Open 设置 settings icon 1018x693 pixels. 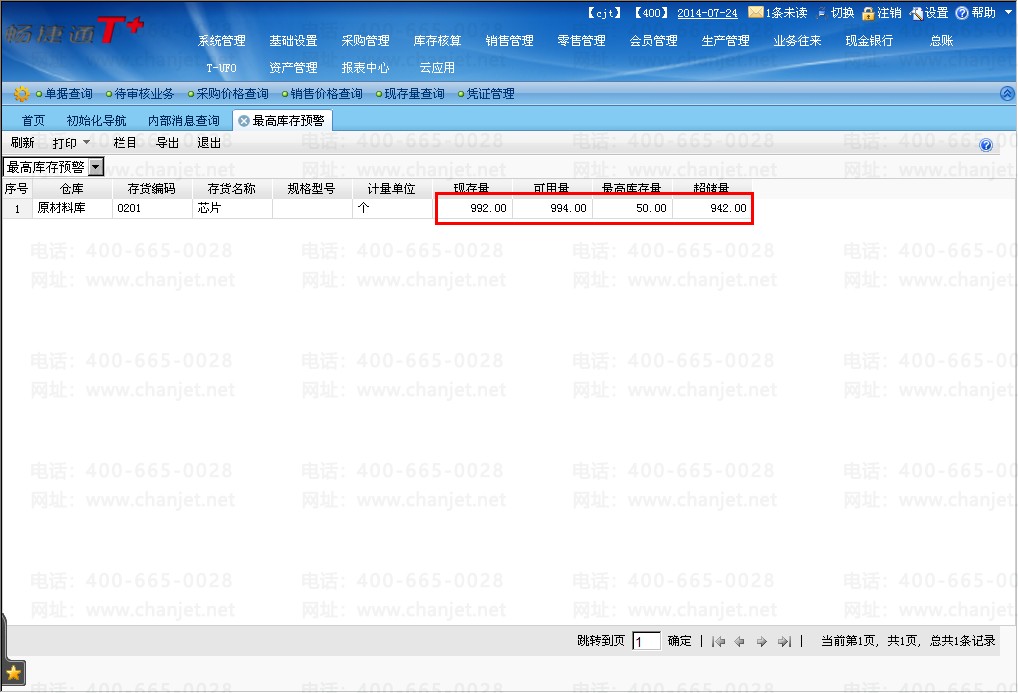916,13
